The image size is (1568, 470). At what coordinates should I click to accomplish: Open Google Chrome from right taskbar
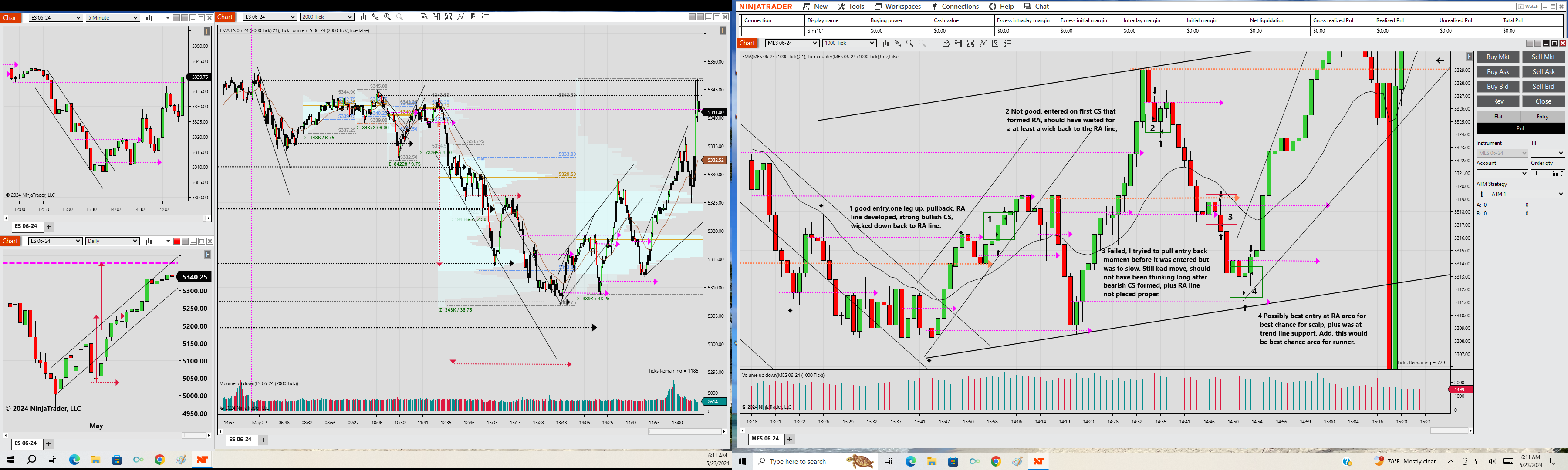(996, 461)
